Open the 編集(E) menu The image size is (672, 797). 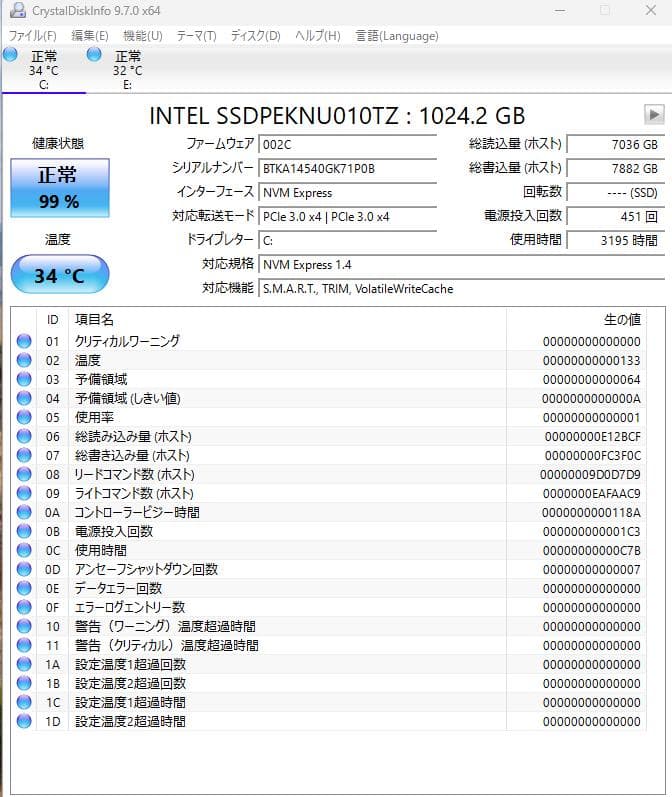click(x=89, y=36)
